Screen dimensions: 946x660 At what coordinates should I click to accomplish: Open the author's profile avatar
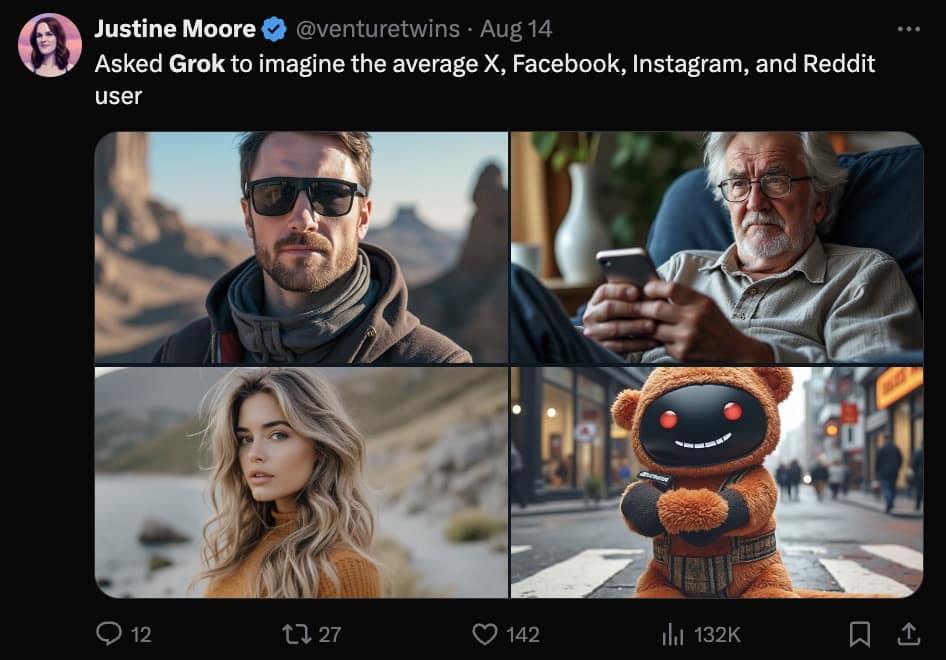[50, 45]
